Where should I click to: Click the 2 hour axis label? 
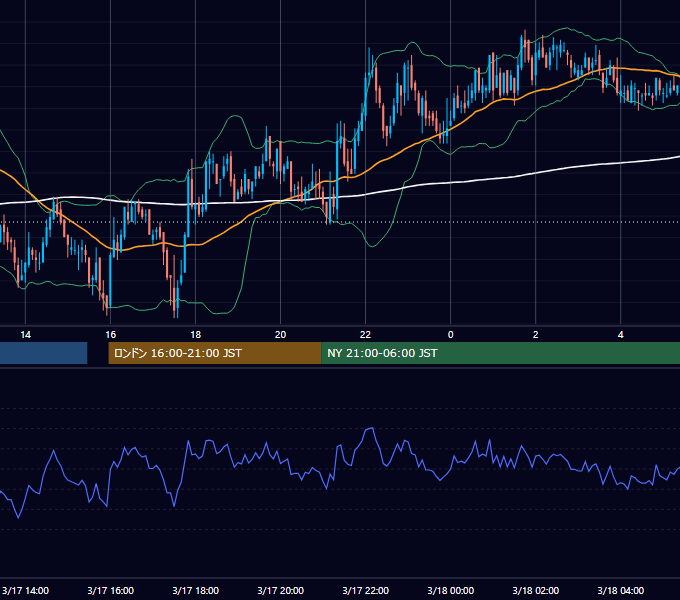pos(536,335)
